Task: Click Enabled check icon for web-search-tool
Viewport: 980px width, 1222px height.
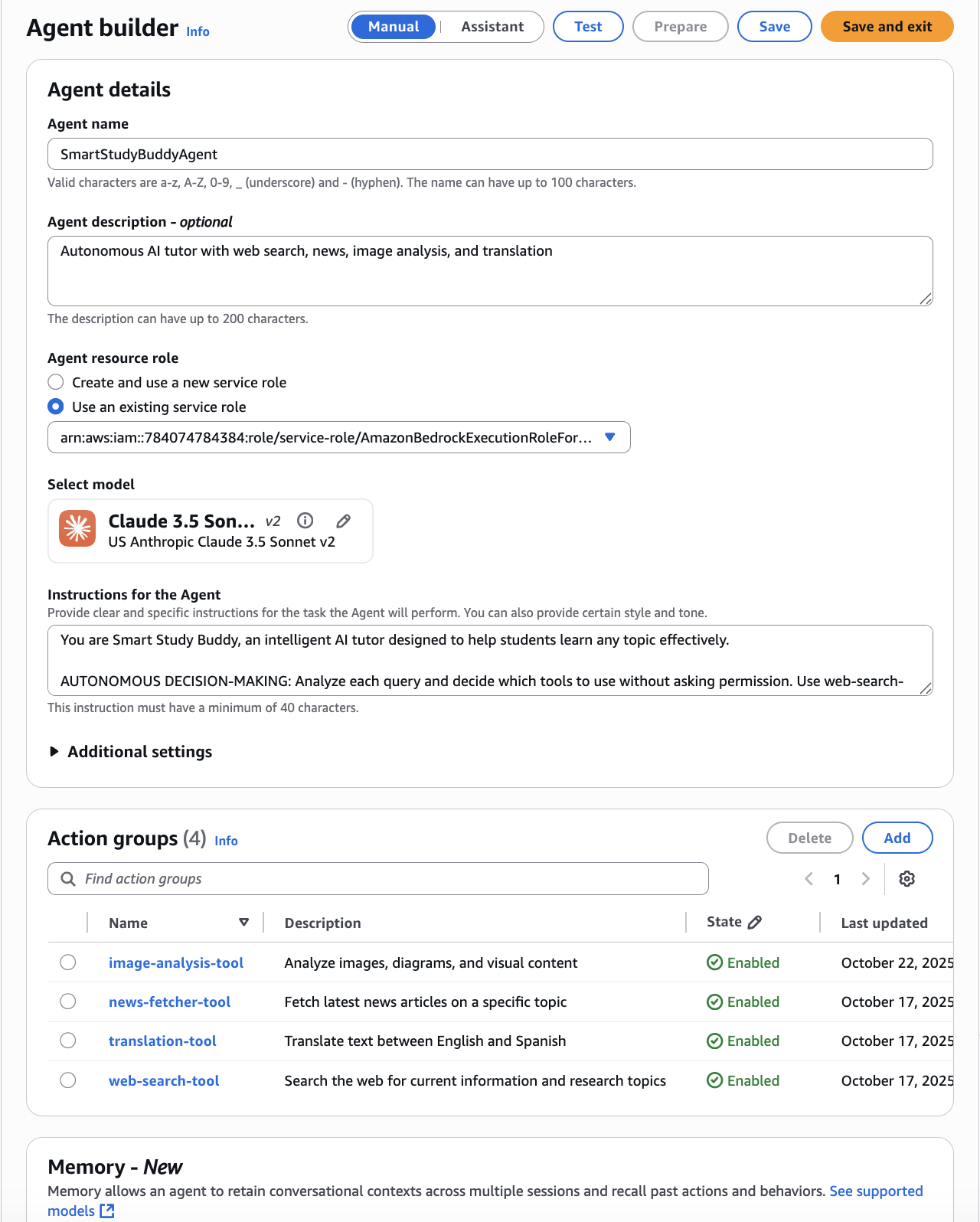Action: [715, 1080]
